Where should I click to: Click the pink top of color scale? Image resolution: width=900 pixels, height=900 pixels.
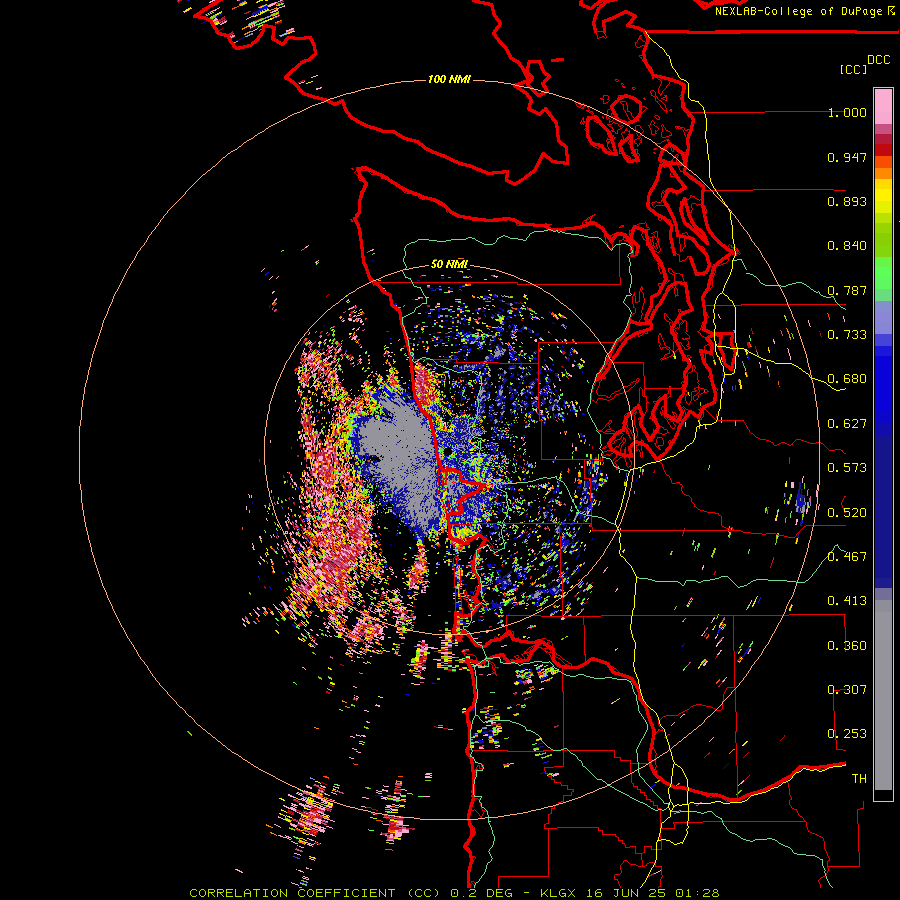883,107
